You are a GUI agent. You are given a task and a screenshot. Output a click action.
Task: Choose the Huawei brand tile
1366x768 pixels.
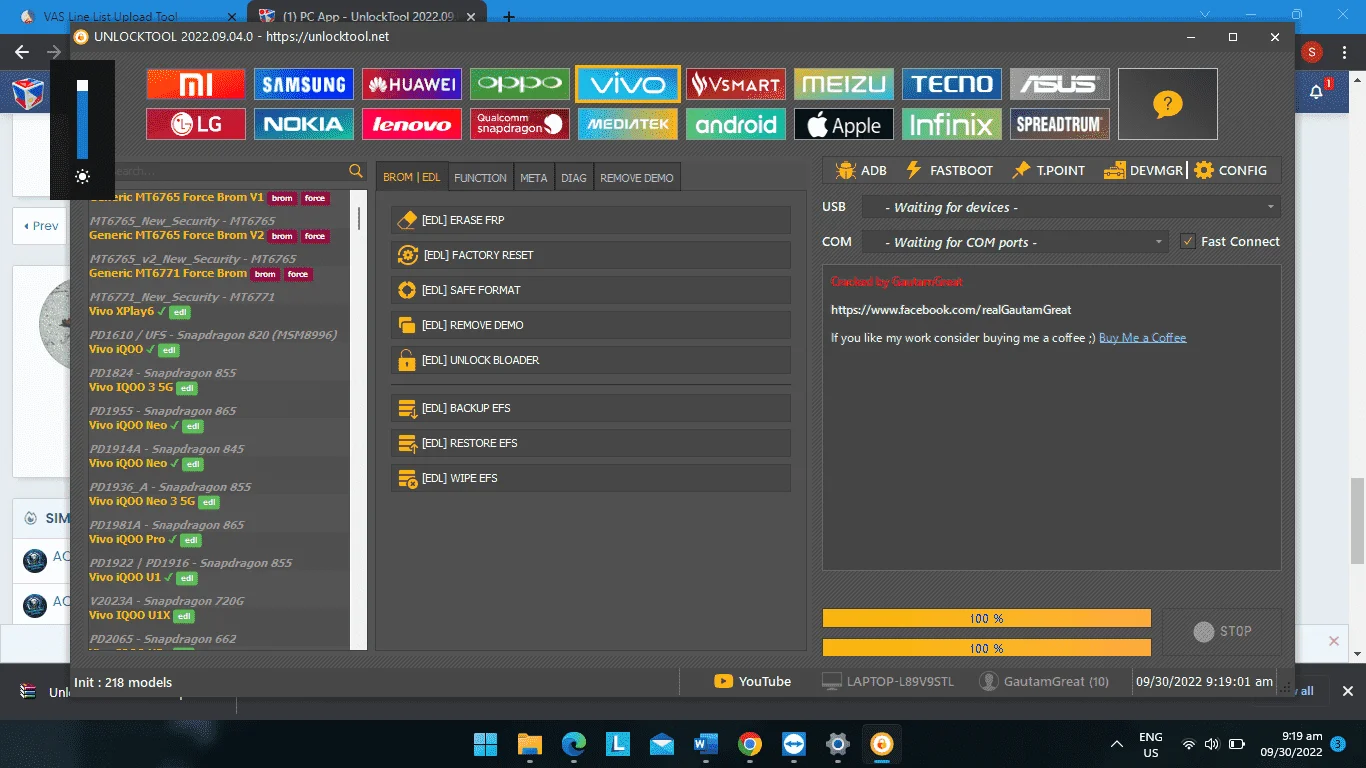(412, 84)
